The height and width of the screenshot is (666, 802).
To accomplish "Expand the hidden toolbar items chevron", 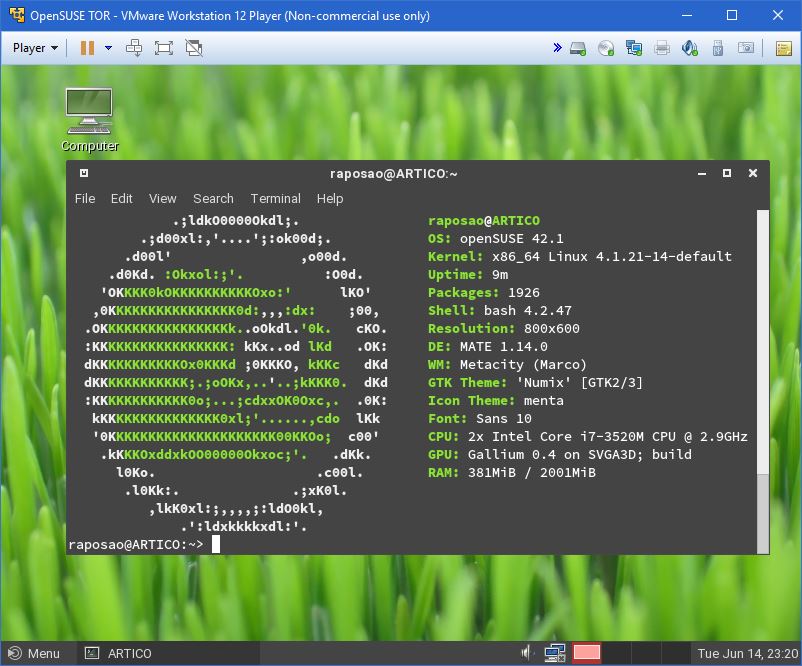I will [x=557, y=46].
